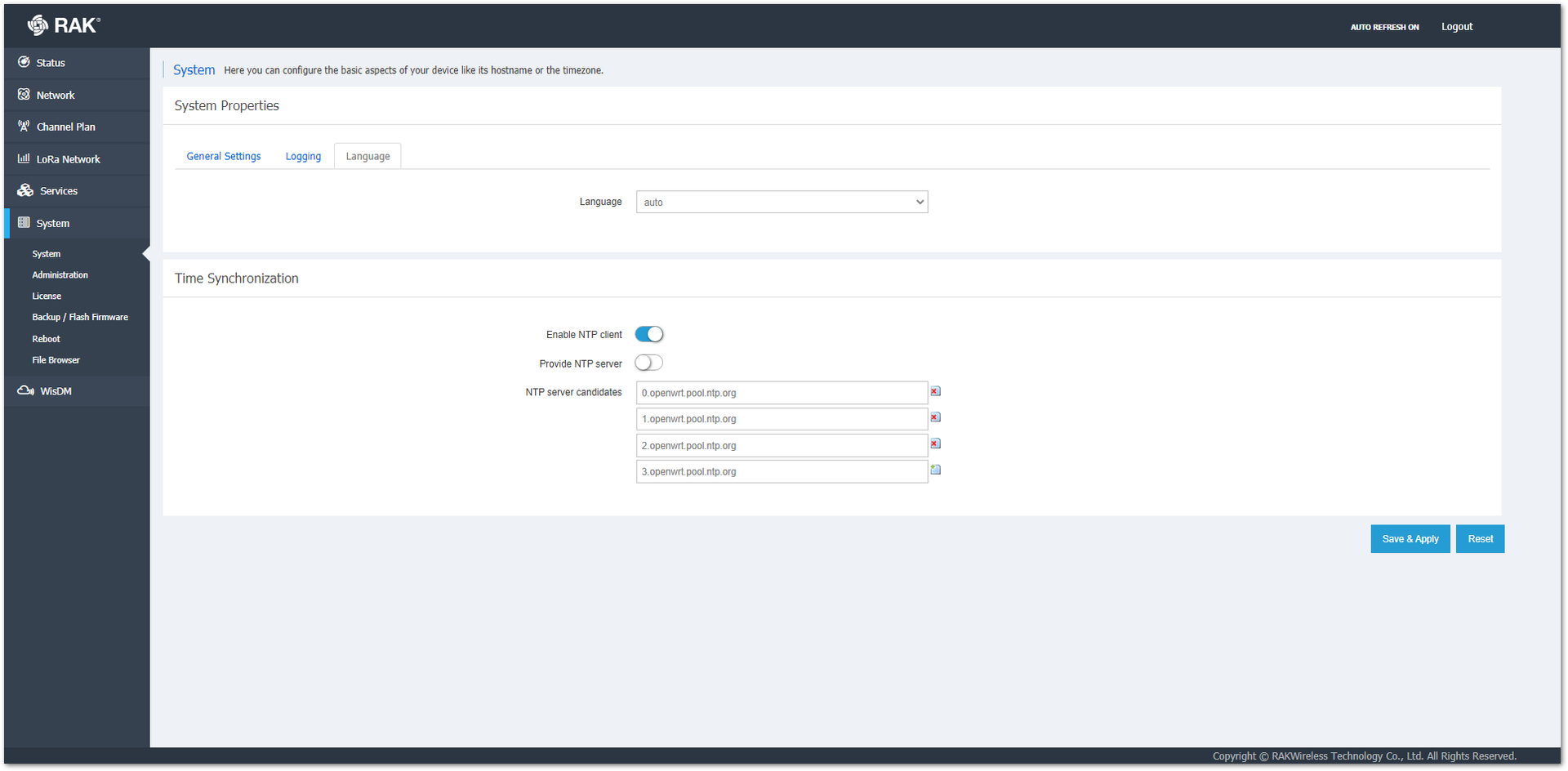Click the Time Synchronization section title
Image resolution: width=1568 pixels, height=771 pixels.
click(x=237, y=279)
